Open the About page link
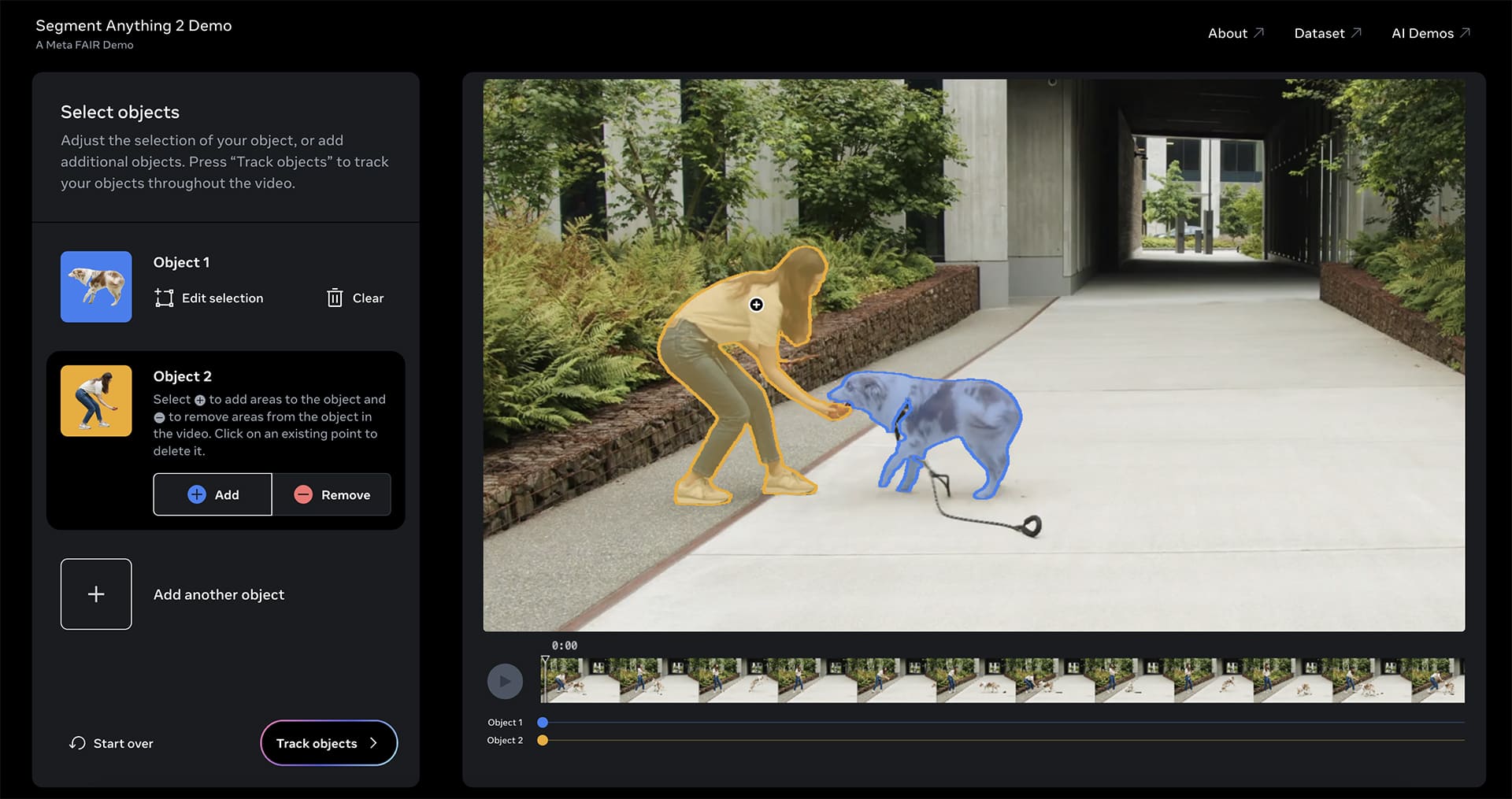1512x799 pixels. pos(1235,33)
